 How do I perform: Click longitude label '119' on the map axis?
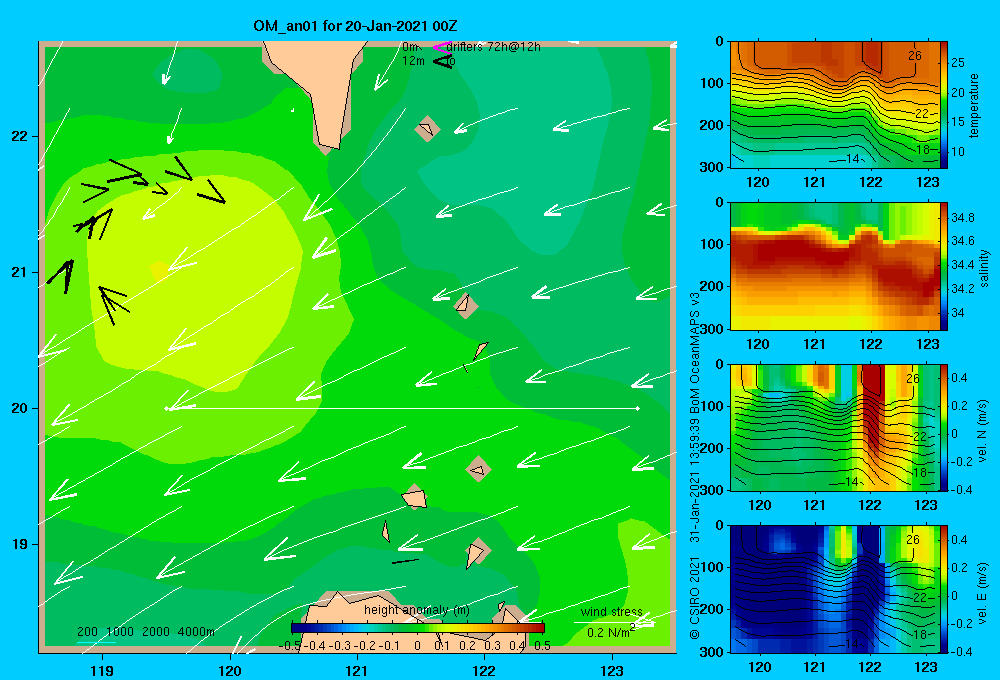[x=102, y=670]
